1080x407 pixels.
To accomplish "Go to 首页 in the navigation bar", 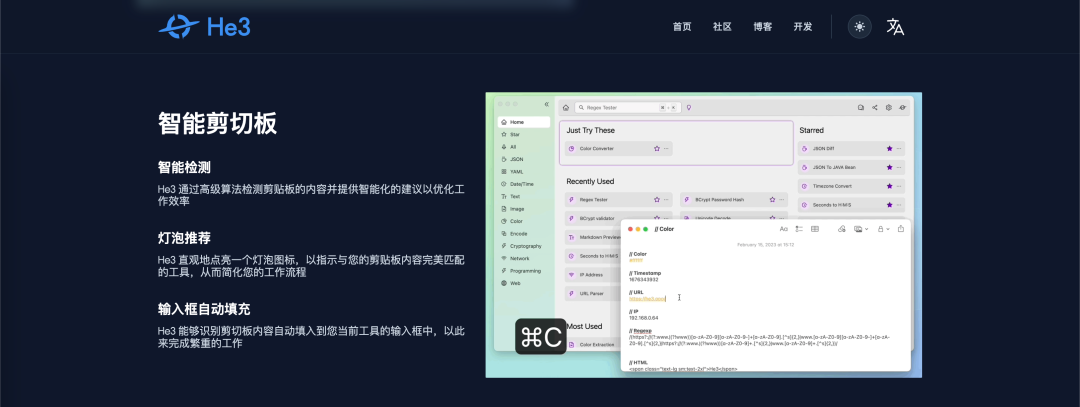I will pyautogui.click(x=682, y=27).
